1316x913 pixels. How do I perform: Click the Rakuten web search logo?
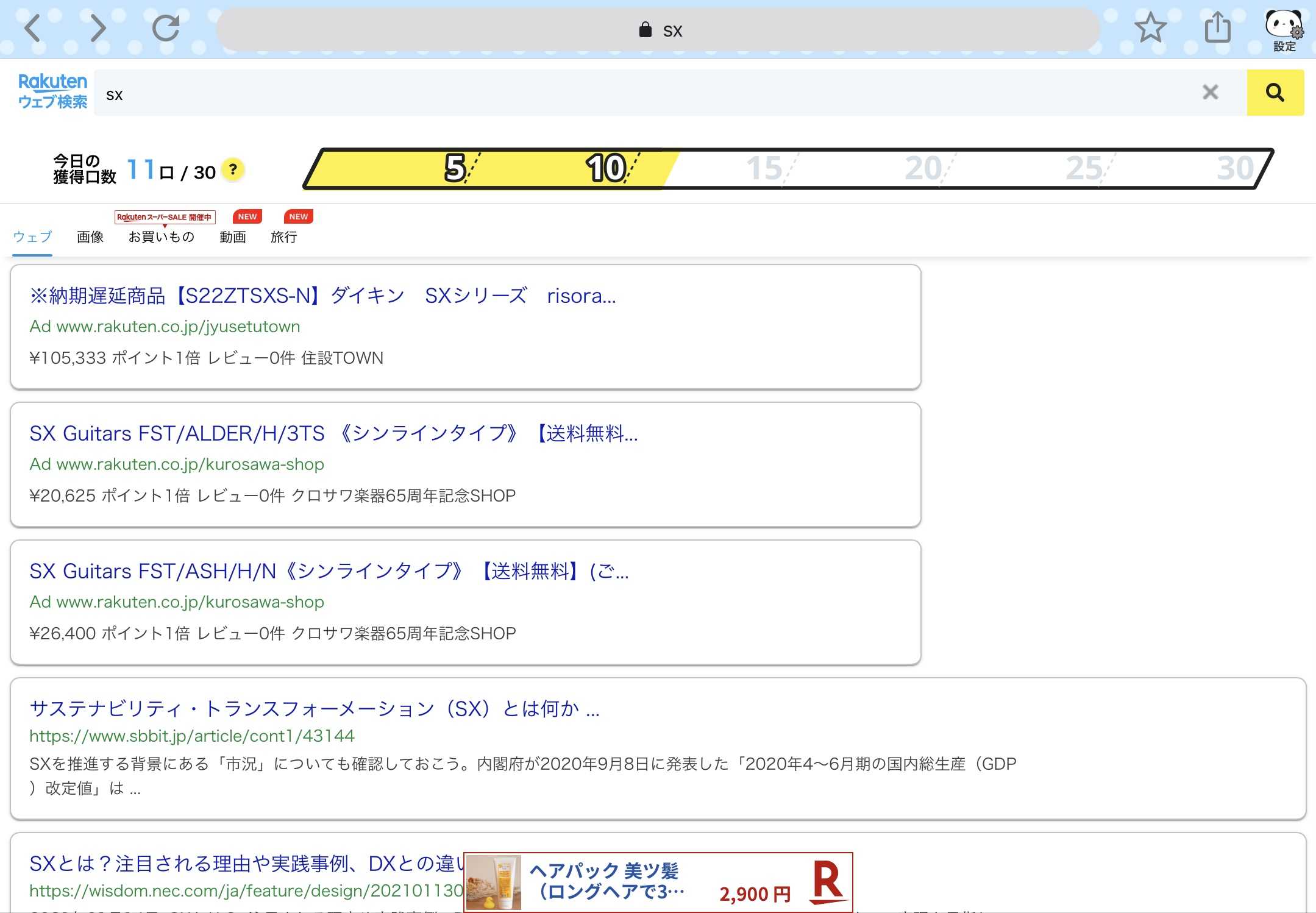[52, 91]
